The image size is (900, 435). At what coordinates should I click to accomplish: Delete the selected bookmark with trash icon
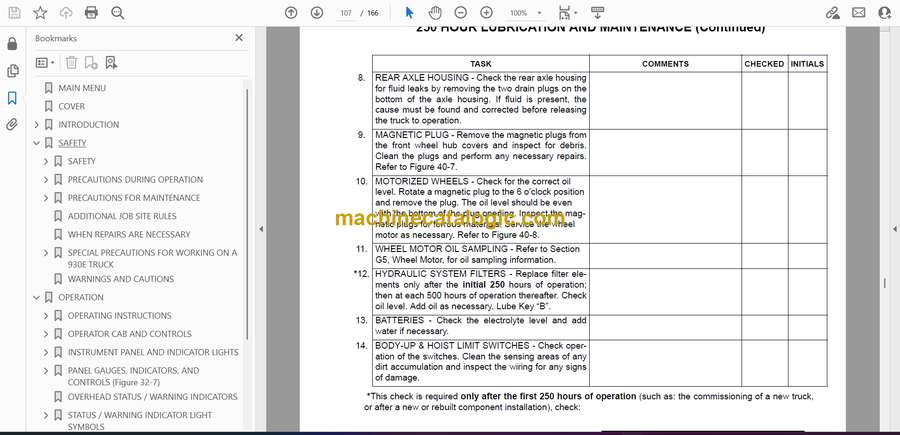coord(71,63)
